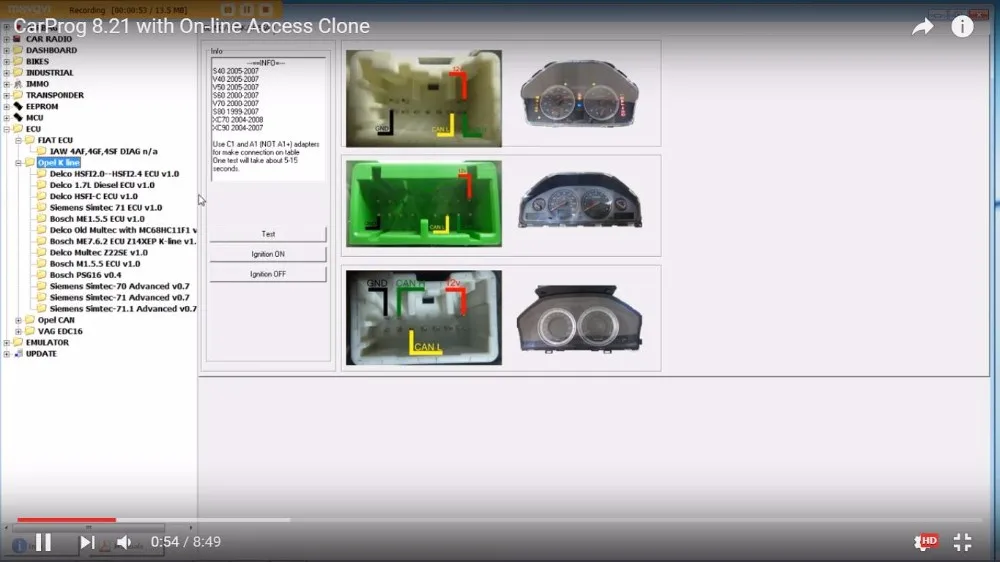Expand the EEPROM tree node
This screenshot has width=1000, height=562.
tap(6, 107)
